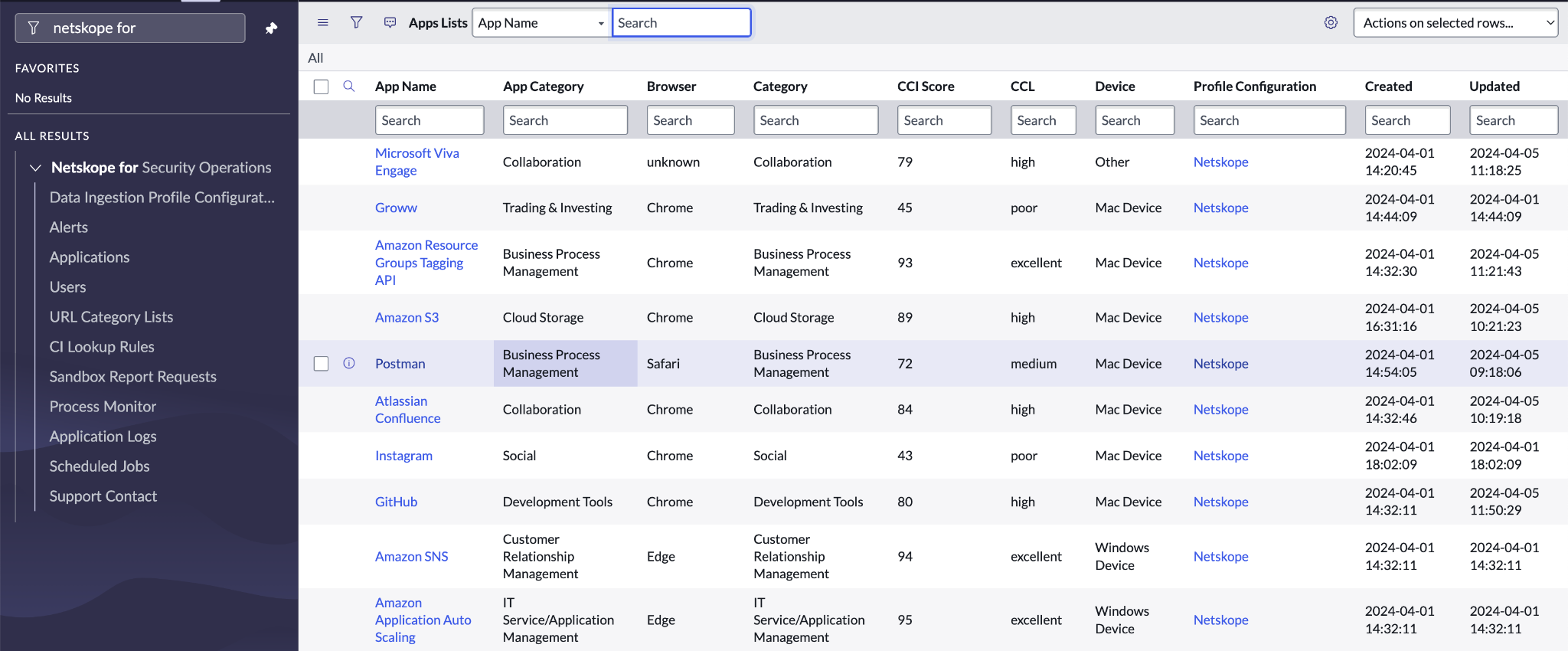1568x651 pixels.
Task: Sort by Created column header
Action: point(1389,87)
